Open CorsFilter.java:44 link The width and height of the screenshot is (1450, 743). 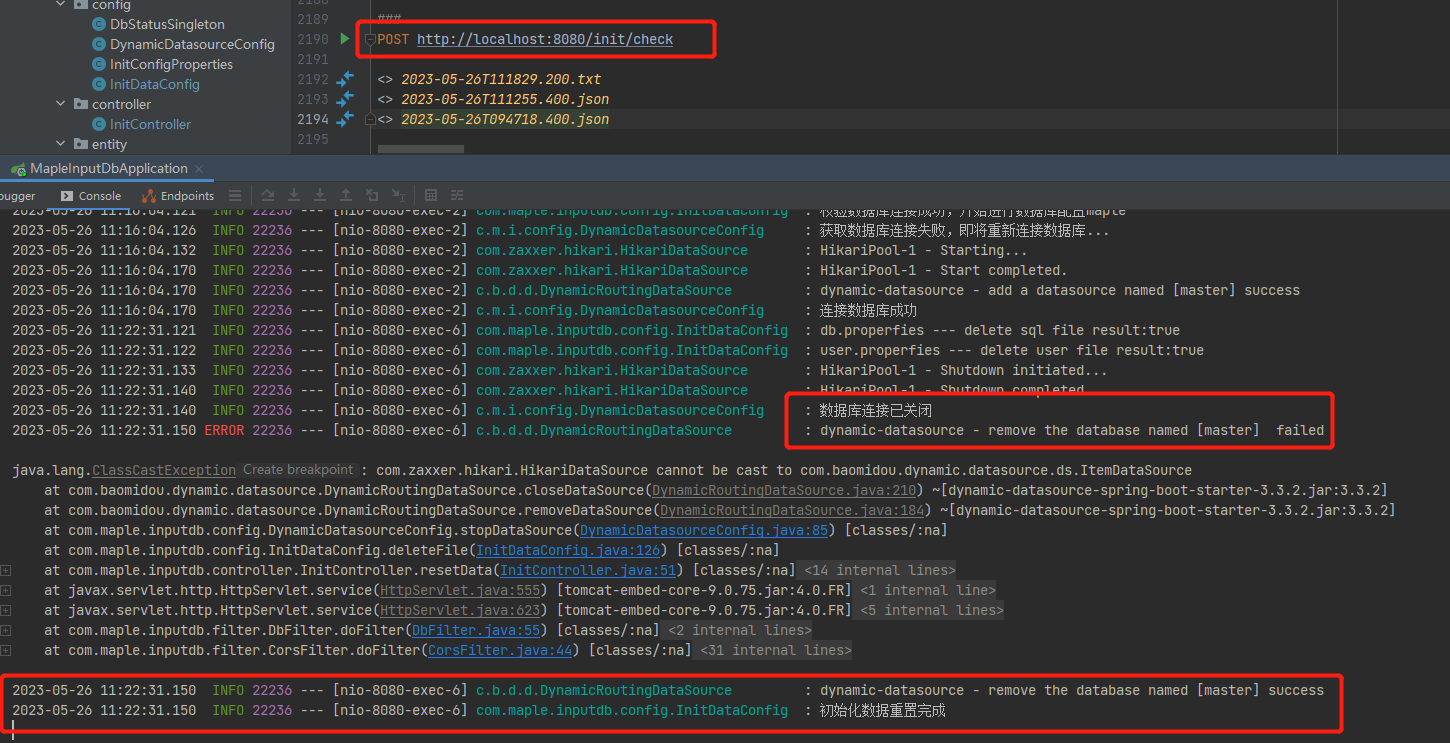499,650
